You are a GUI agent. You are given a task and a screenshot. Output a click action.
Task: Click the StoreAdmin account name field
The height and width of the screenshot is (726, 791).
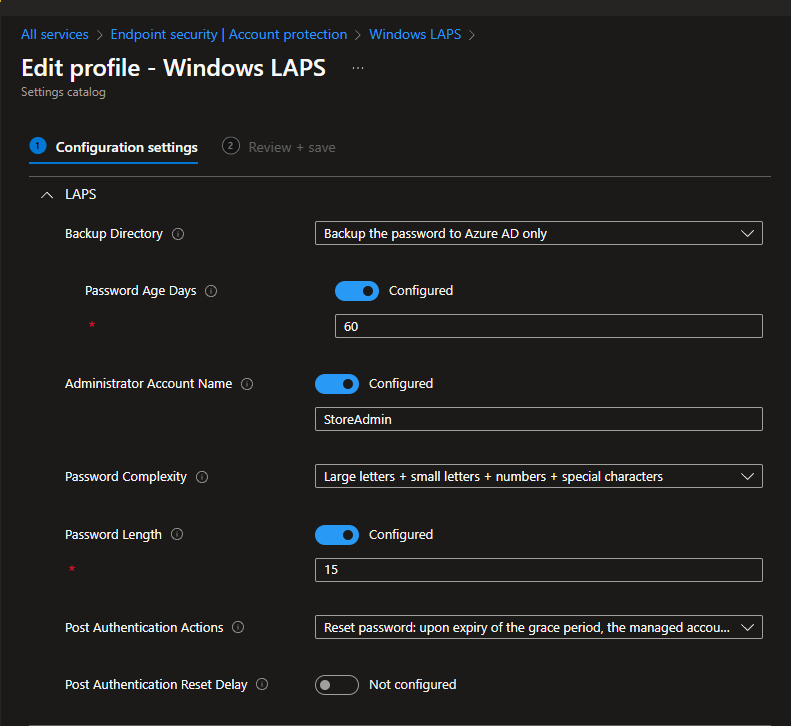[539, 419]
